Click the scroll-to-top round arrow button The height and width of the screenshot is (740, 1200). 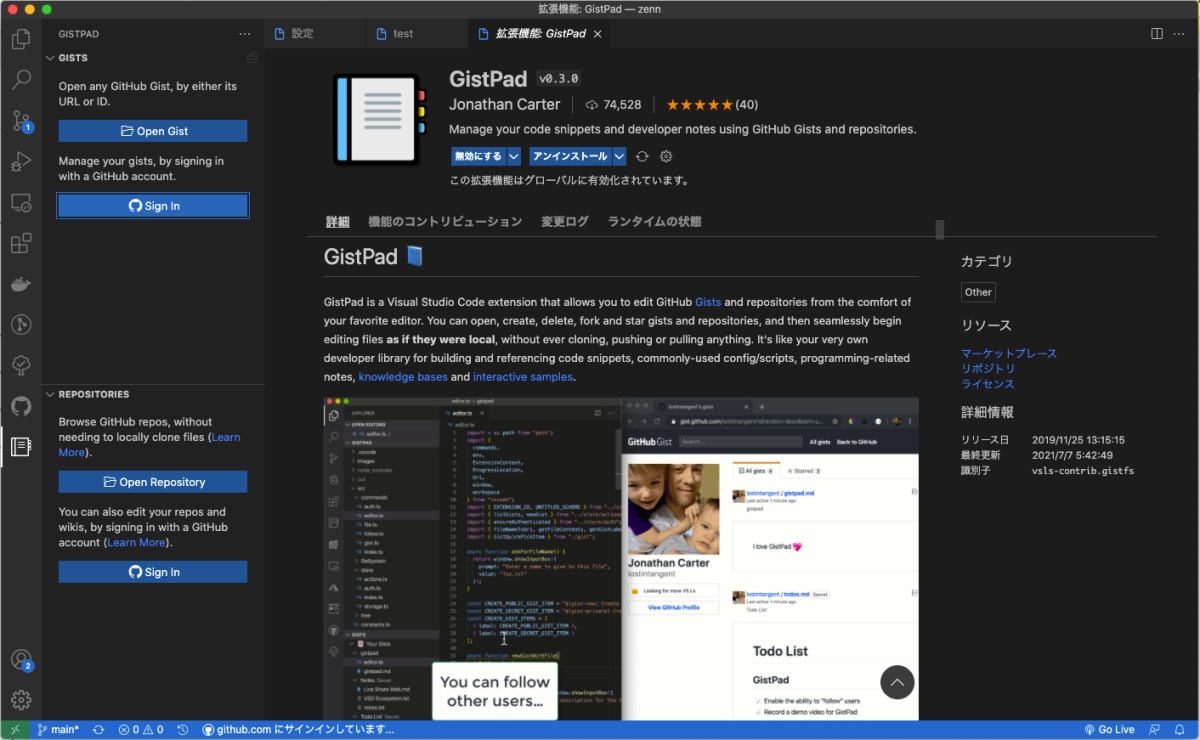coord(897,682)
